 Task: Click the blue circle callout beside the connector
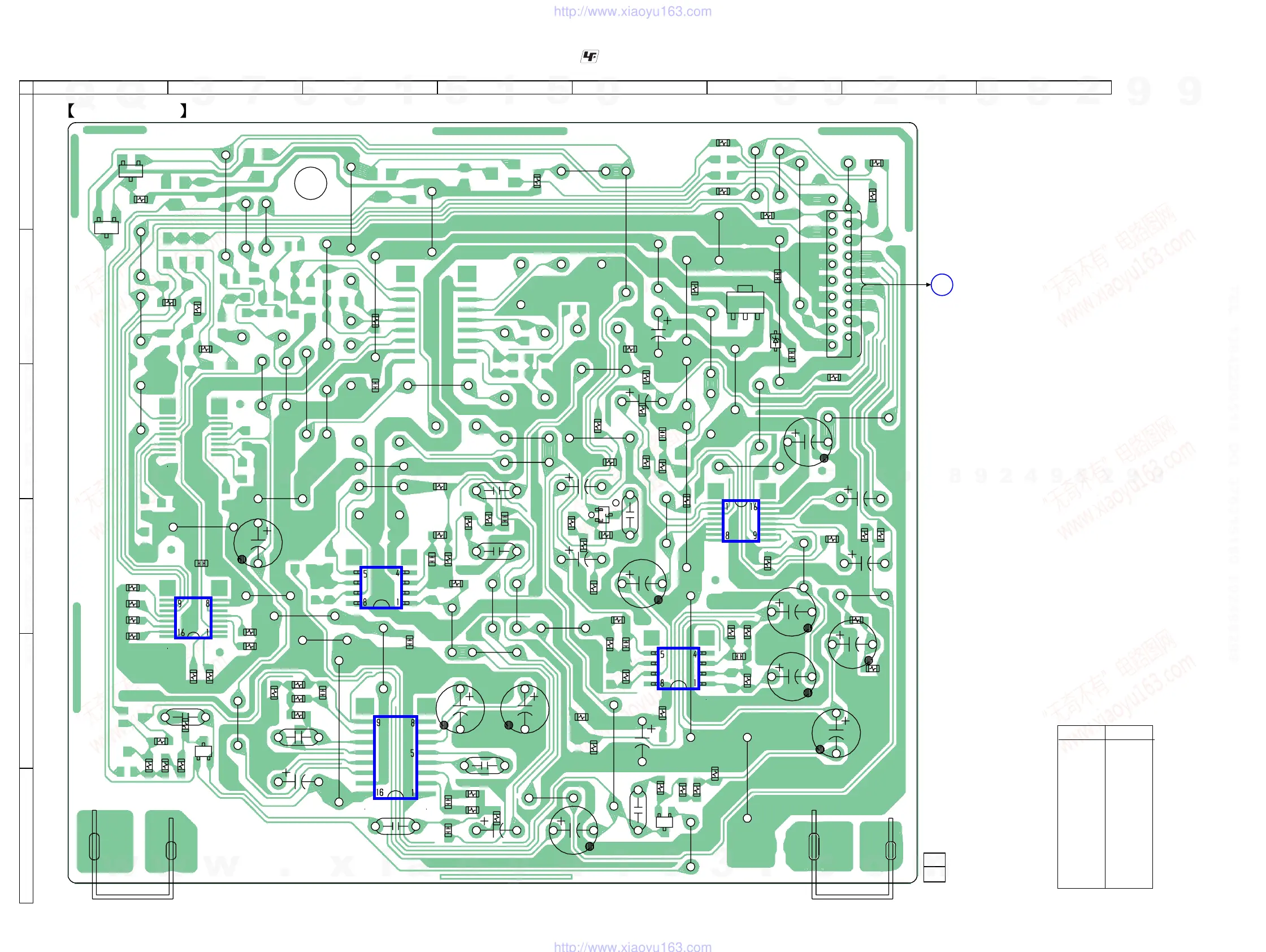tap(942, 284)
